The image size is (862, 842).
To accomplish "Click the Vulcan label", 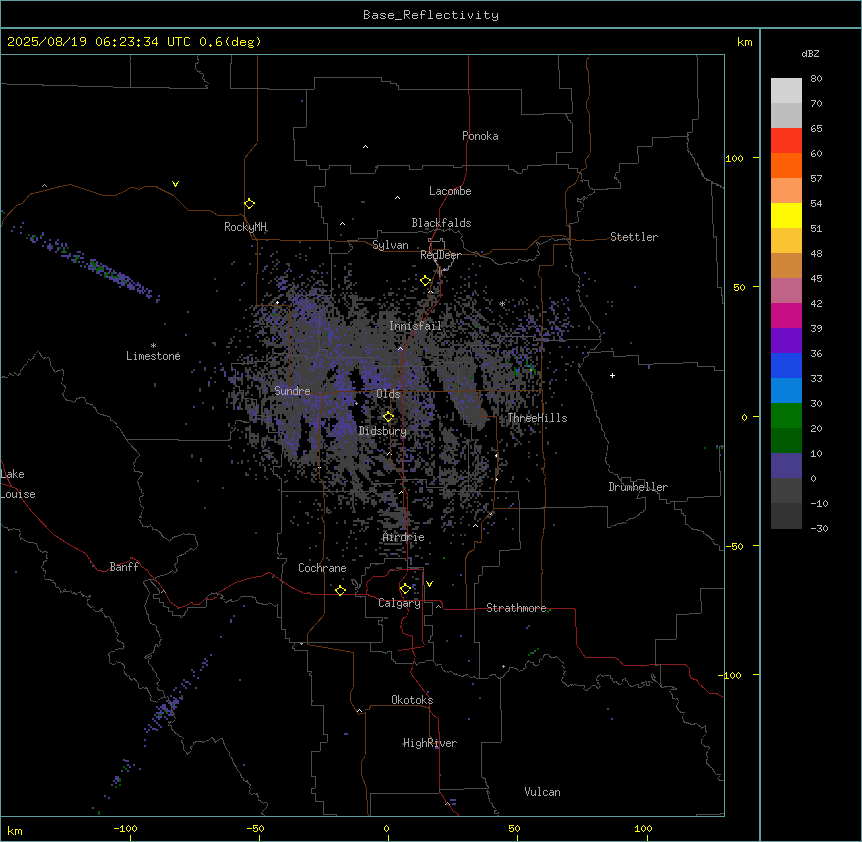I will point(543,792).
